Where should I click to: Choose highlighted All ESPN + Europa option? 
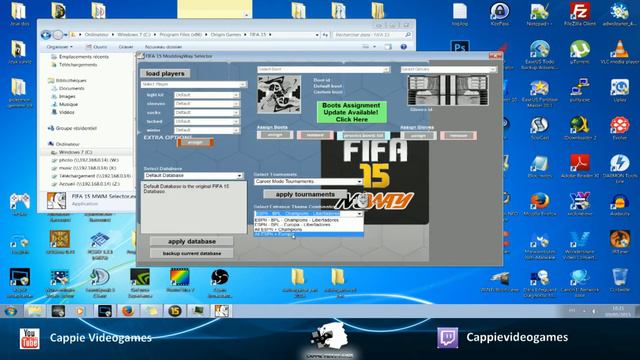pyautogui.click(x=308, y=234)
